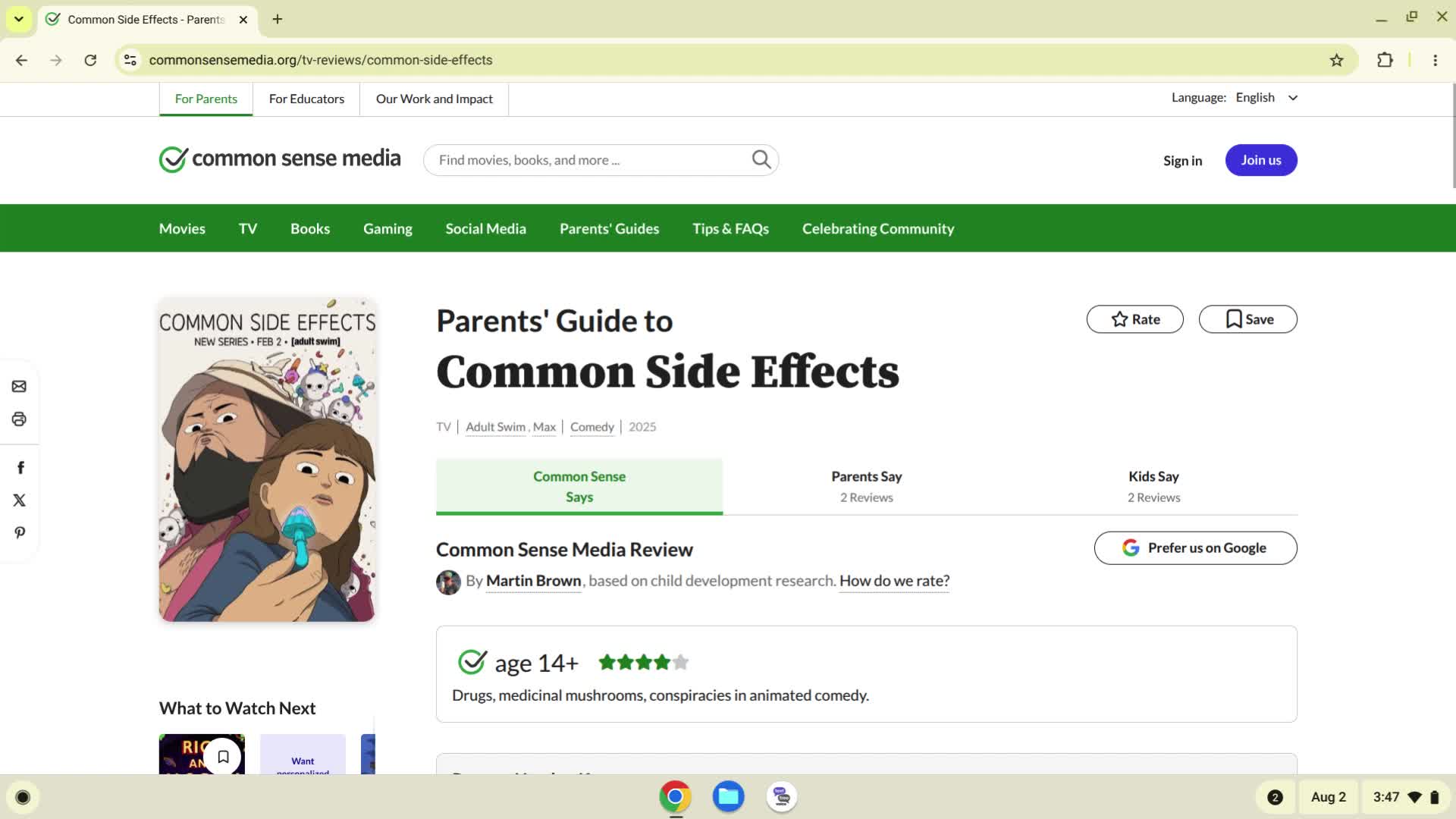Go back to the previous page
Screen dimensions: 1456x819
pos(21,60)
